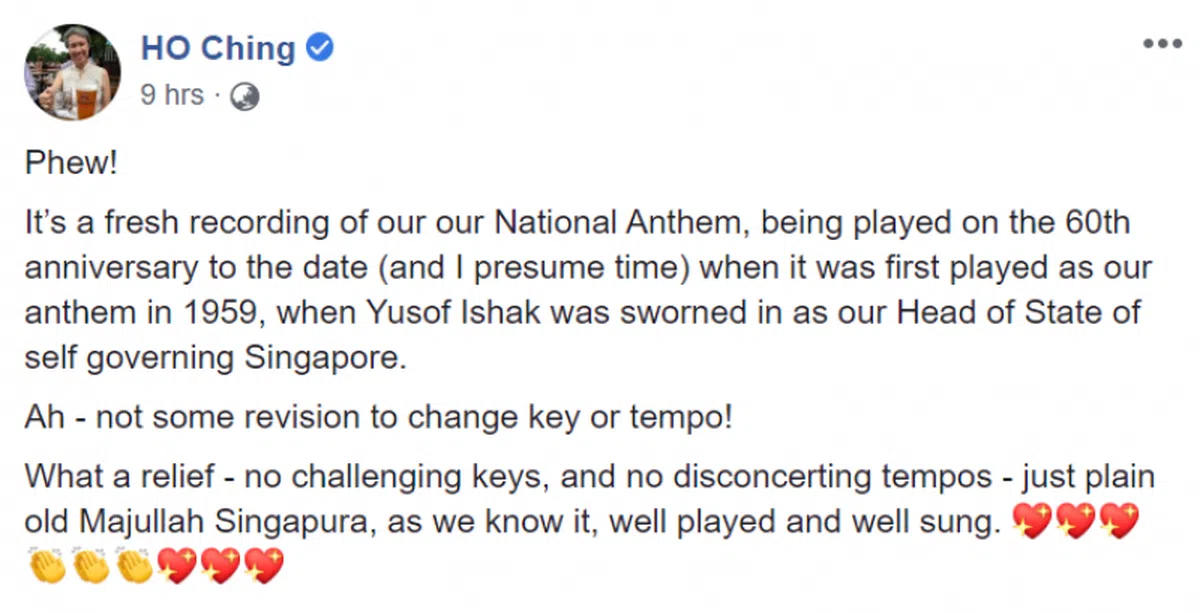Open HO Ching's profile picture

pyautogui.click(x=73, y=72)
